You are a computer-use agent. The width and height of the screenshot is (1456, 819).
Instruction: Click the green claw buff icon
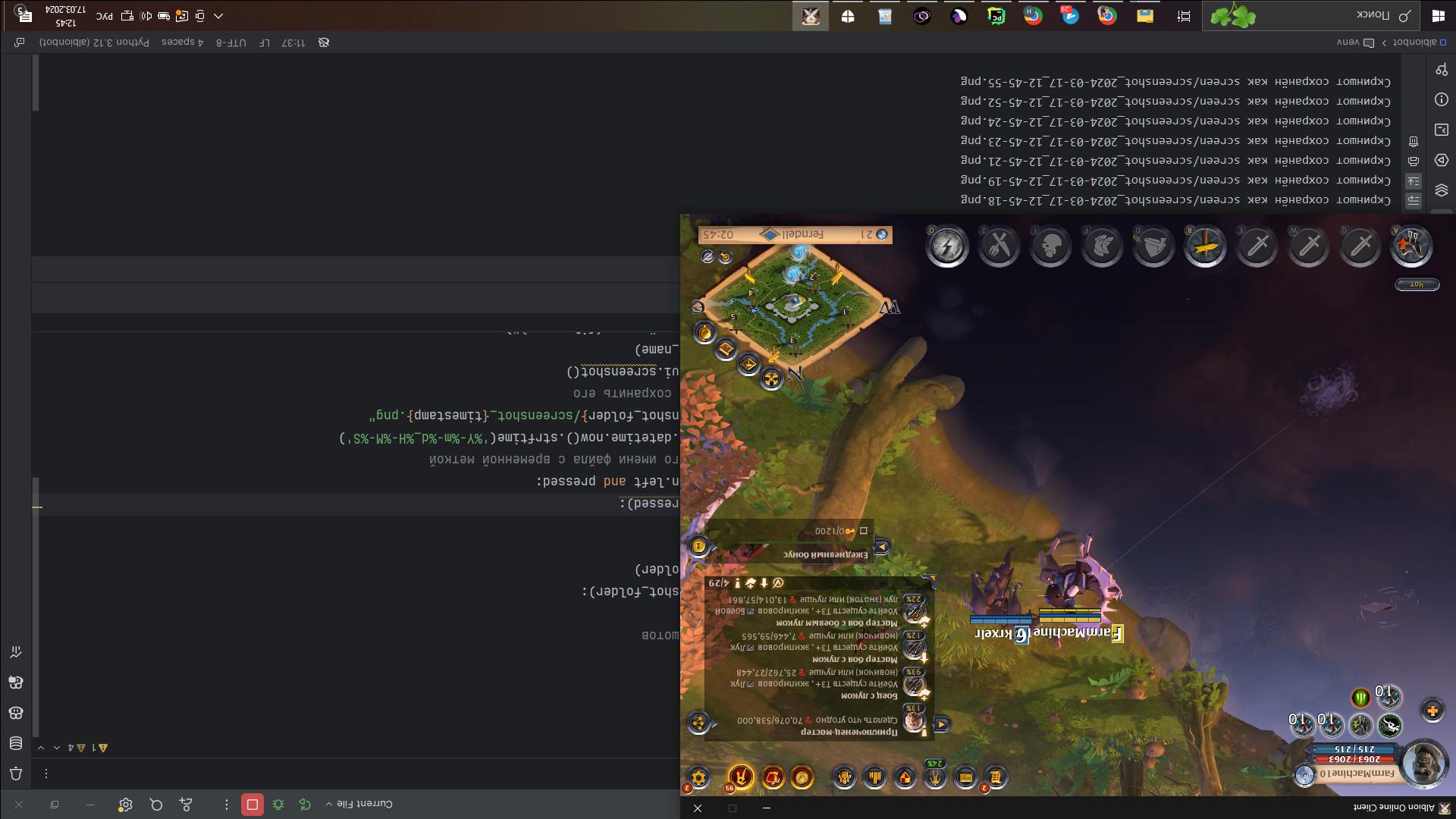tap(1361, 696)
